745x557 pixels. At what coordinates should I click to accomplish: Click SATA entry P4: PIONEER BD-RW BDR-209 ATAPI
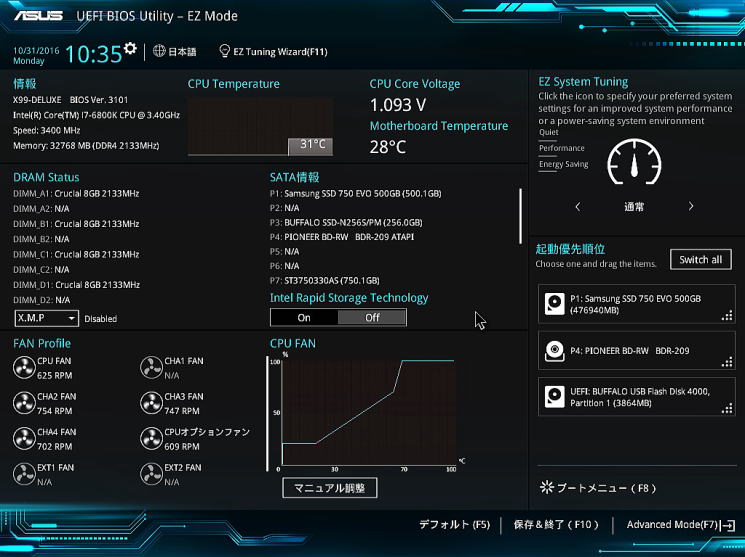[342, 237]
